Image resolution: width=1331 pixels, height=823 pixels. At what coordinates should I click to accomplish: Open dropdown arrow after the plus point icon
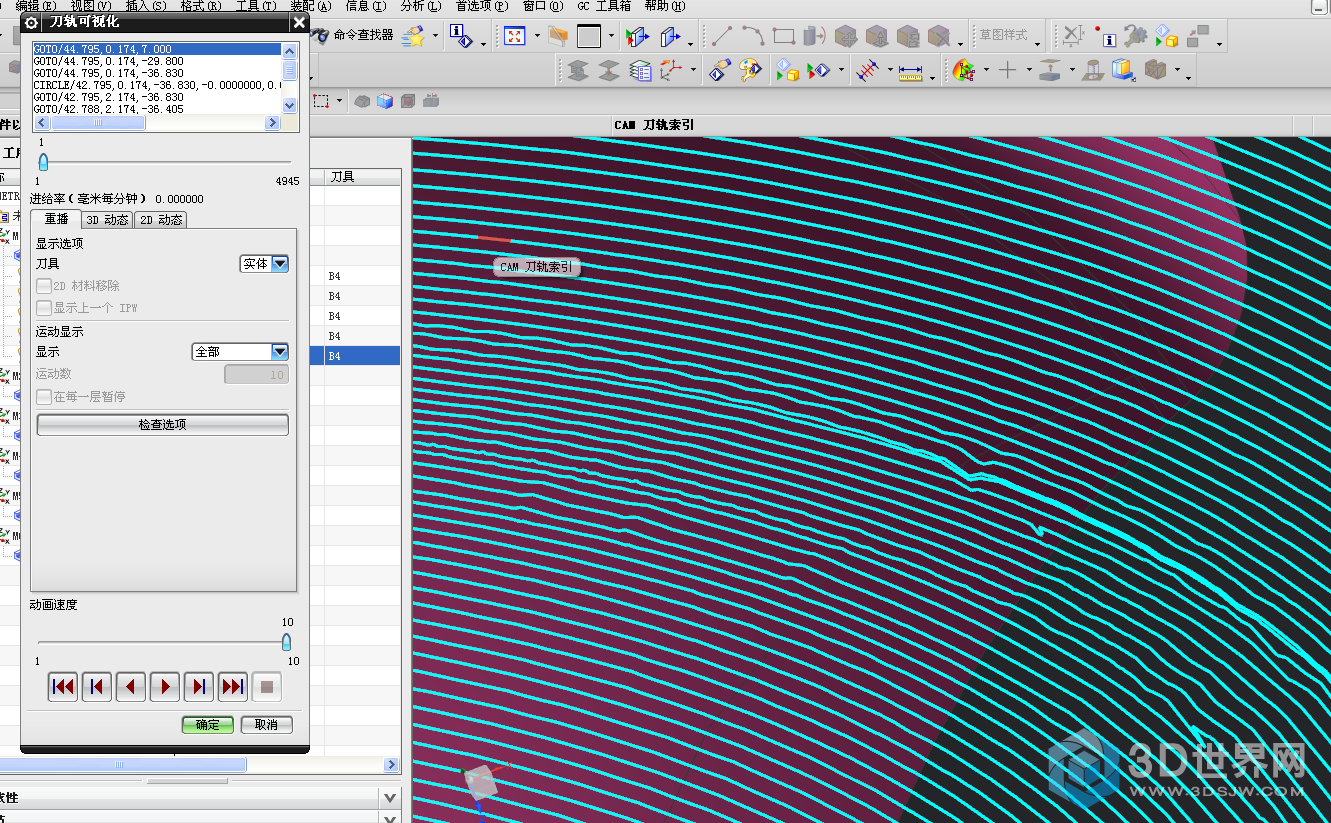pyautogui.click(x=1027, y=71)
